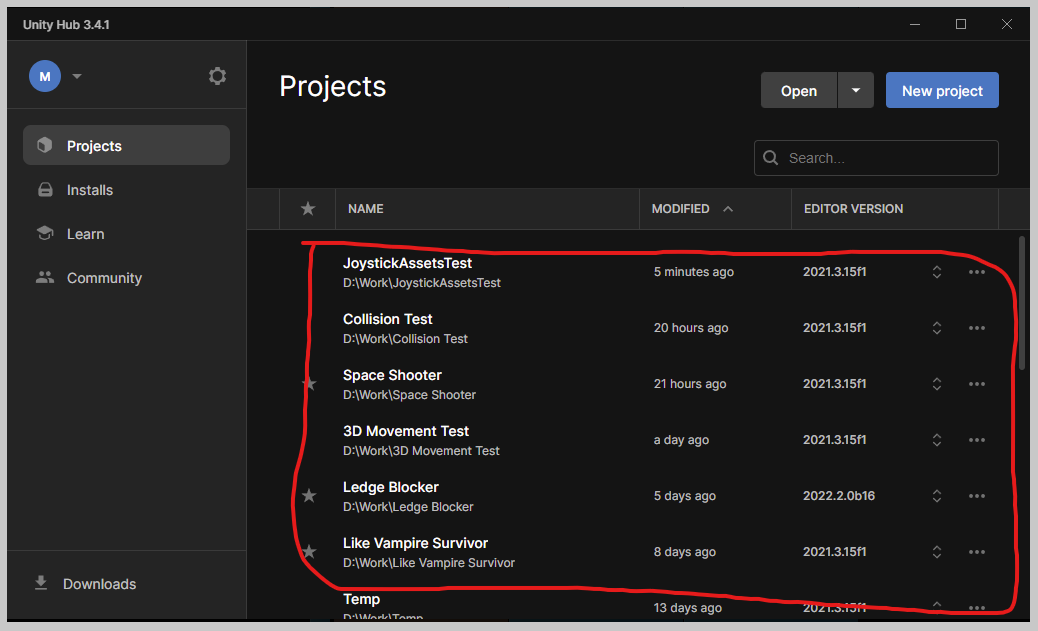Click the search magnifier icon
Viewport: 1038px width, 631px height.
771,158
